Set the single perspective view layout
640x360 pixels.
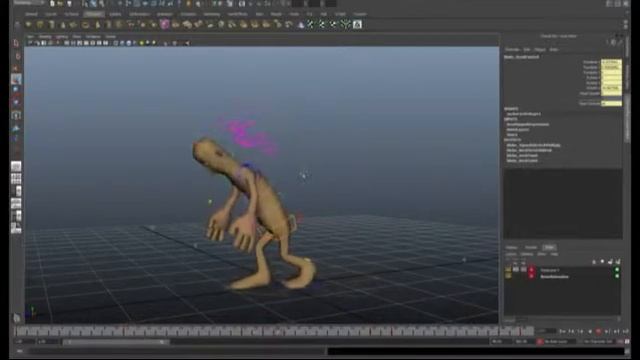[x=16, y=166]
